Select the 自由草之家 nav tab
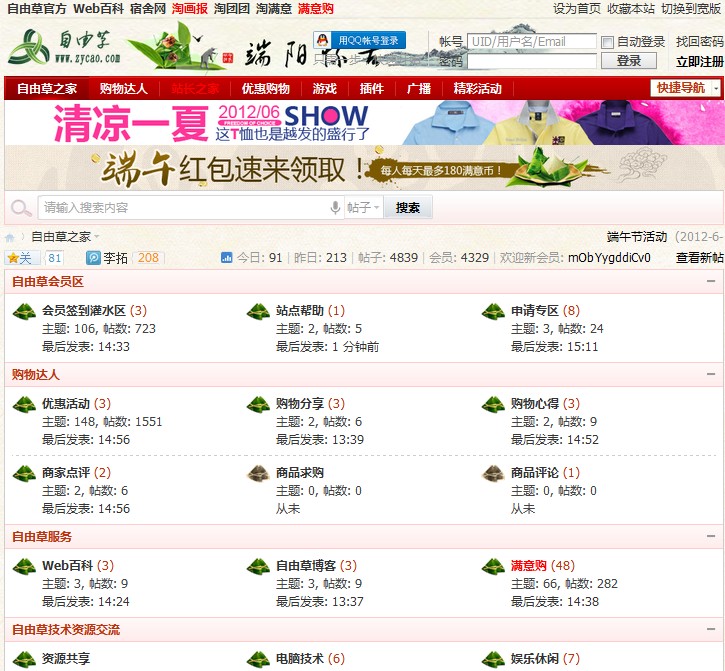 click(47, 88)
